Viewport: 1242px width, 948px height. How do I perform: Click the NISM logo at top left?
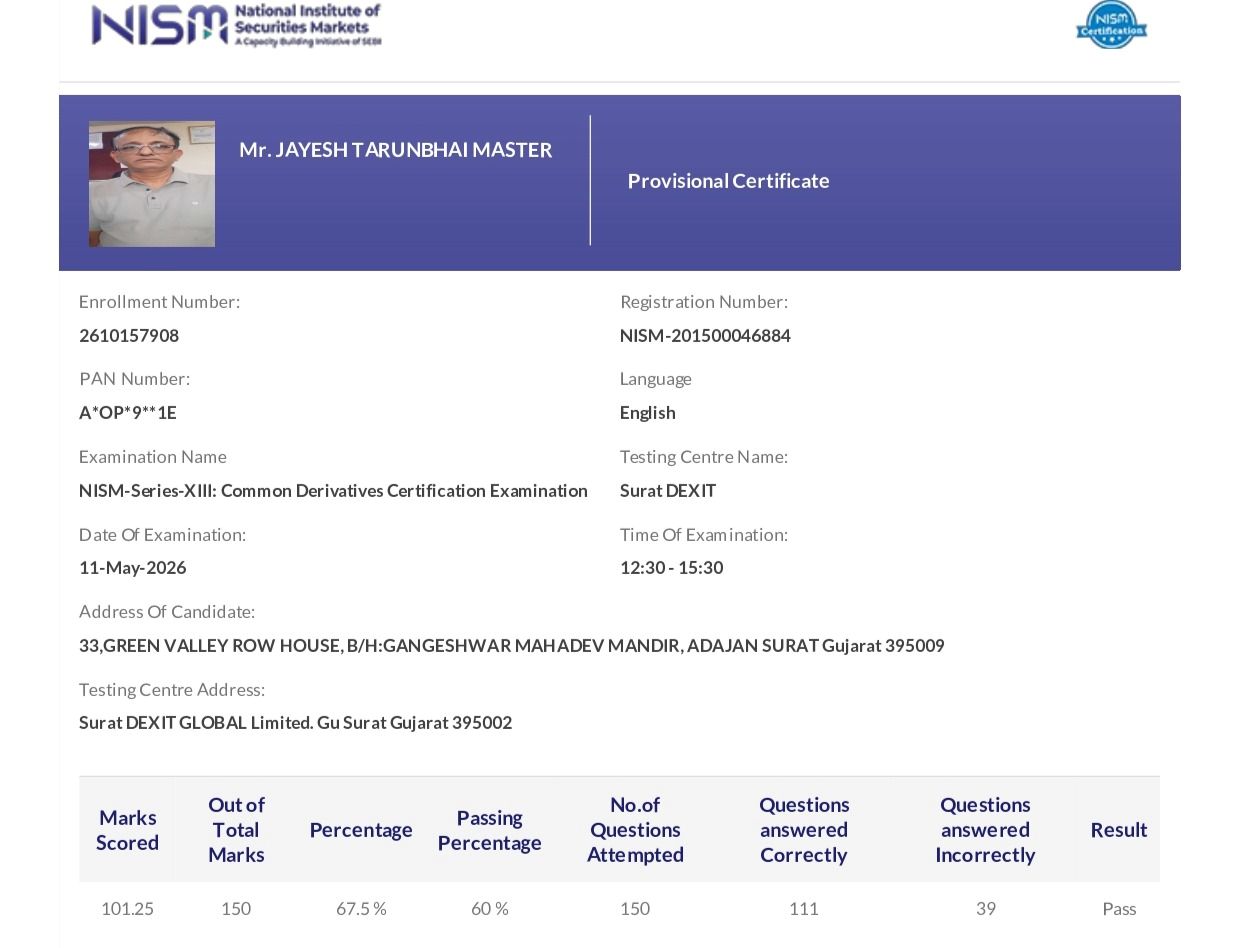pyautogui.click(x=236, y=25)
